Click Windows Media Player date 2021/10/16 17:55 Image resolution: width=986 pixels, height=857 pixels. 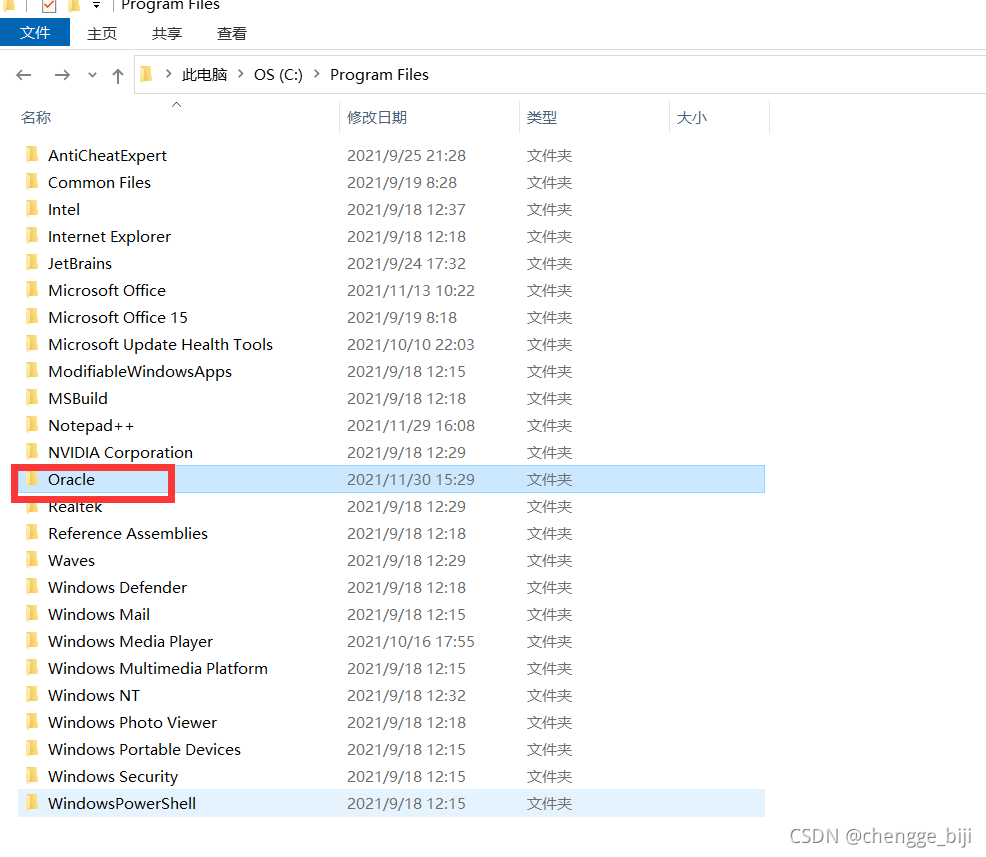[x=411, y=641]
